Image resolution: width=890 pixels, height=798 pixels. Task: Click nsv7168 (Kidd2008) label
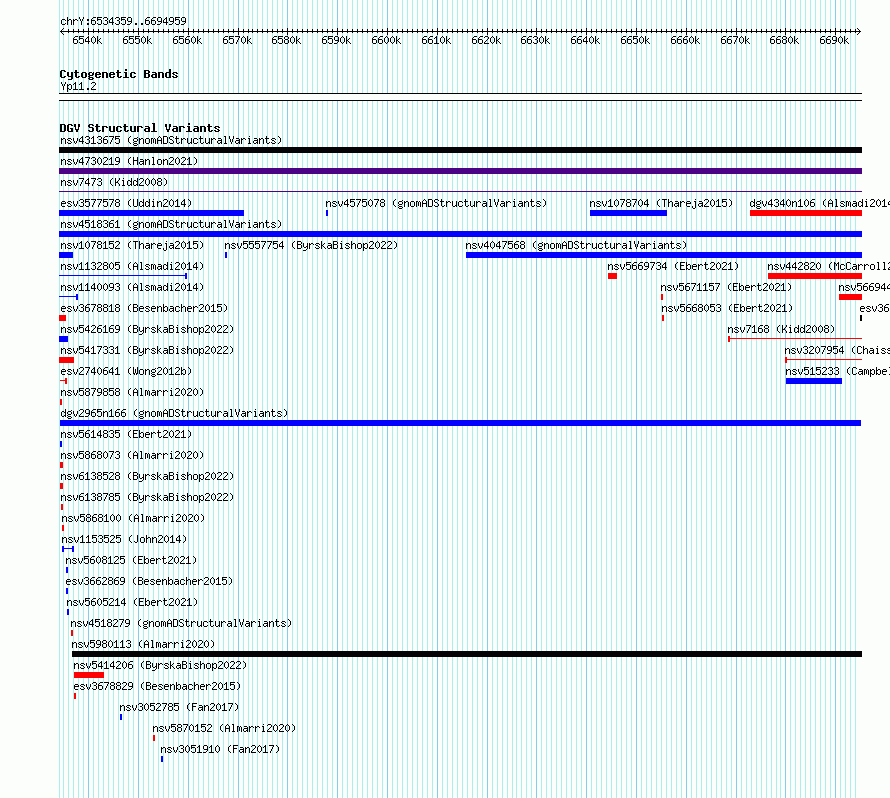tap(781, 329)
